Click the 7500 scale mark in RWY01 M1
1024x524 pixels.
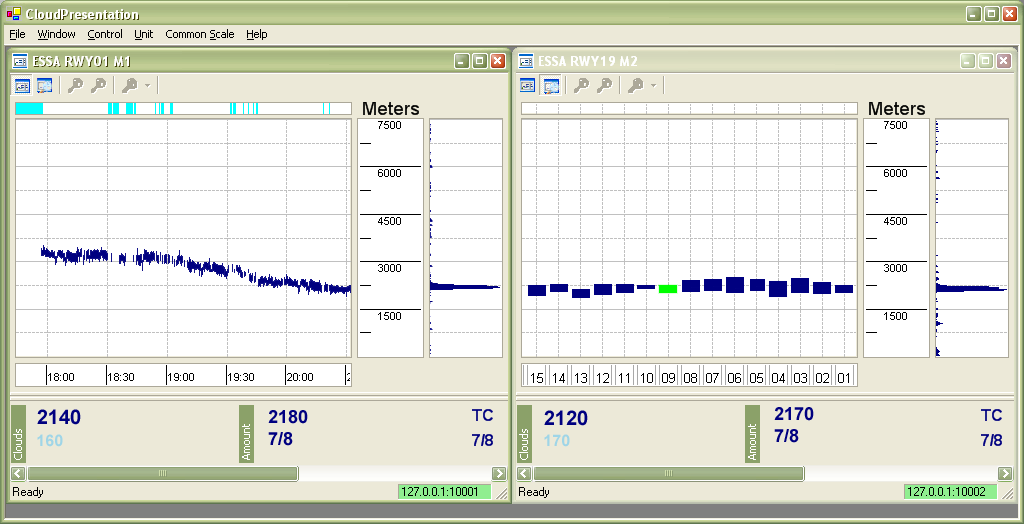pyautogui.click(x=391, y=125)
